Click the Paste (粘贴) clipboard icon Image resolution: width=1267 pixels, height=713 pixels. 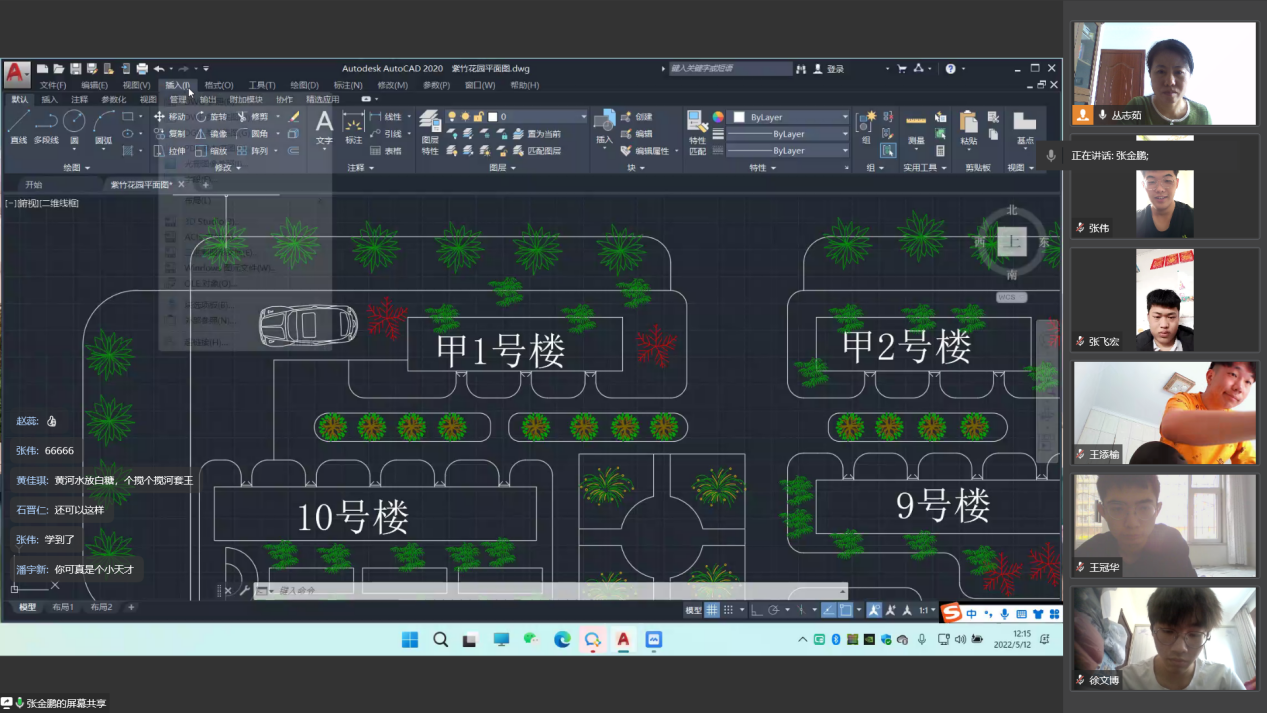click(968, 127)
